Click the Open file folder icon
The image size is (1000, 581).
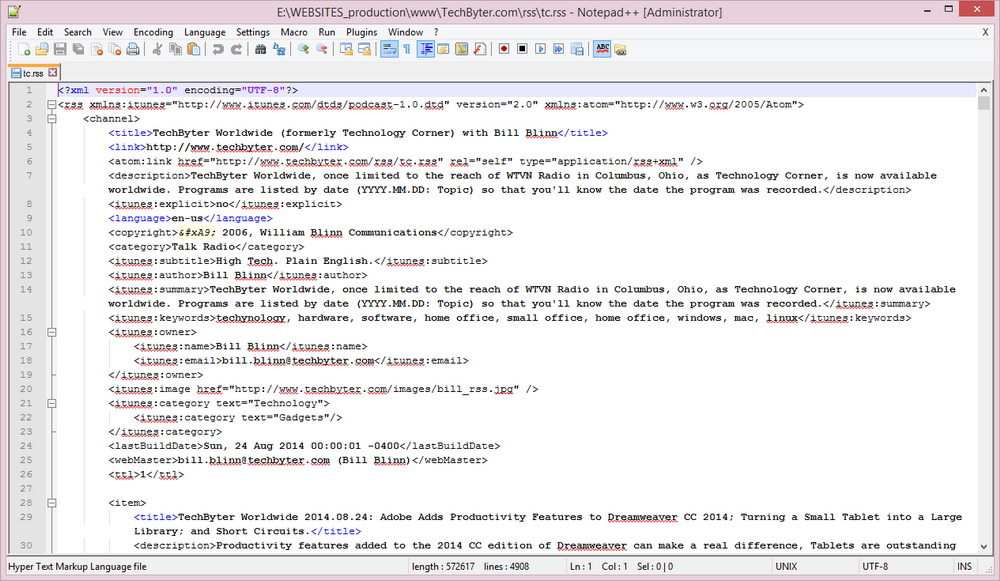42,49
